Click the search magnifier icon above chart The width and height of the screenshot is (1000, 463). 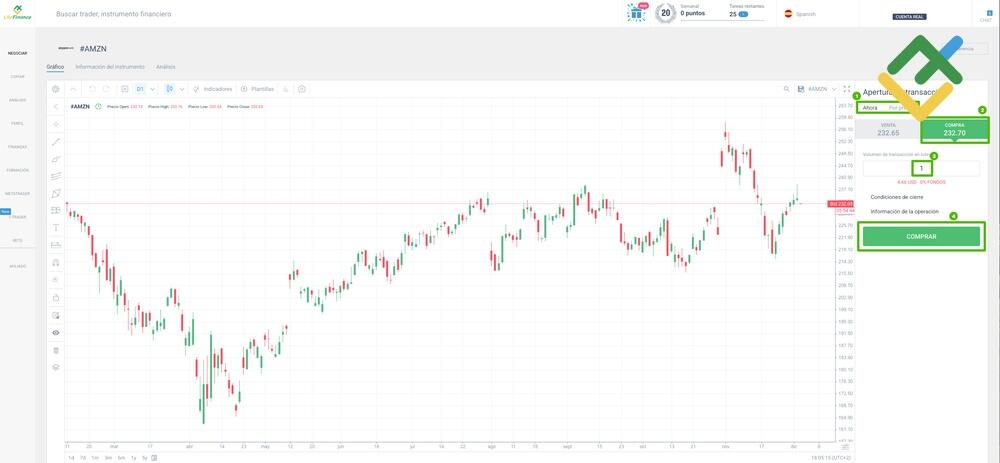pos(787,89)
